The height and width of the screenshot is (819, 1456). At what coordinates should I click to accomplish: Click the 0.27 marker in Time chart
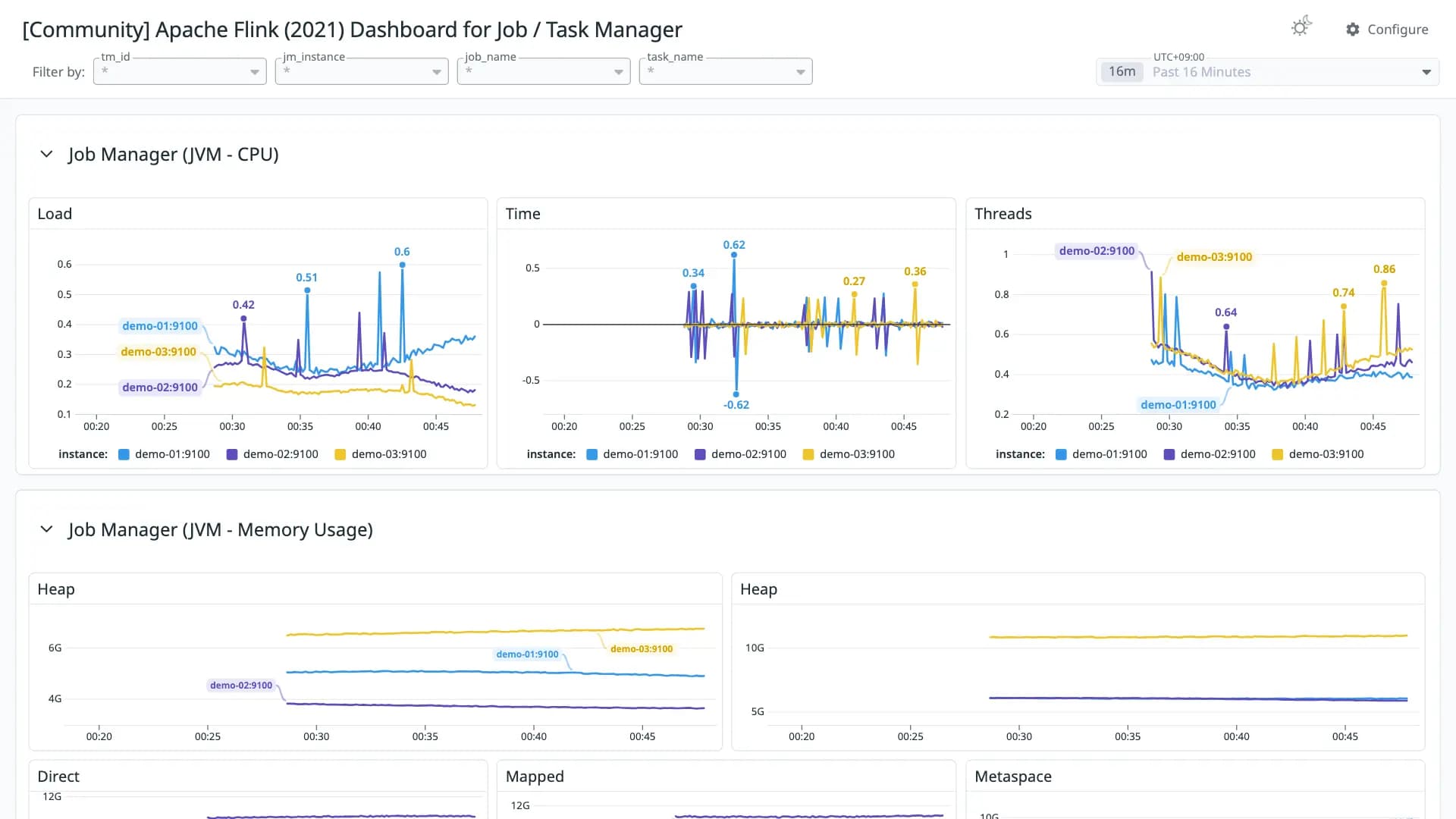[x=854, y=293]
